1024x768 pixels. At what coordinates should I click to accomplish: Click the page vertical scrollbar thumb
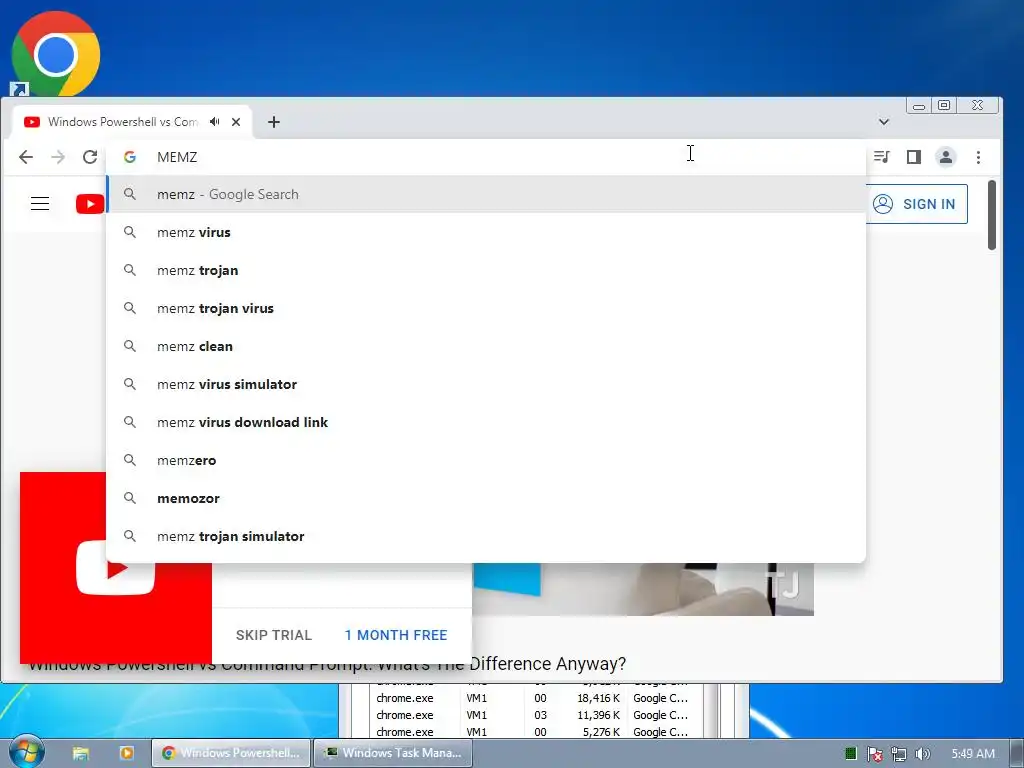(x=991, y=216)
